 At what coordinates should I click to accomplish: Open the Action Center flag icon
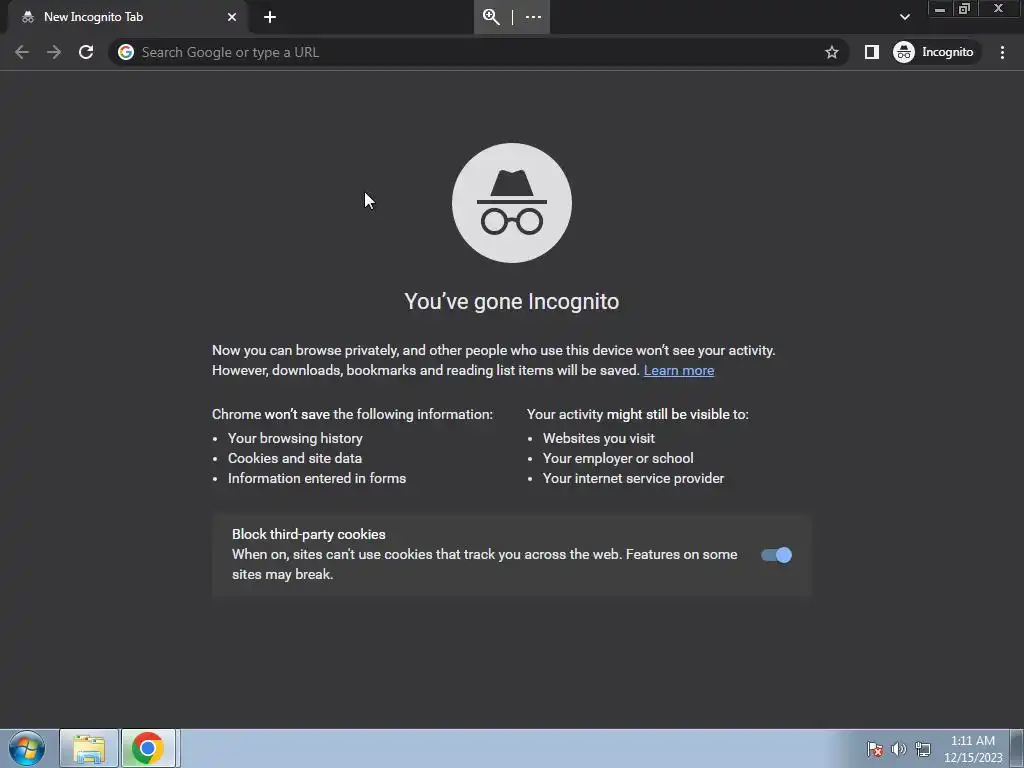pyautogui.click(x=875, y=749)
